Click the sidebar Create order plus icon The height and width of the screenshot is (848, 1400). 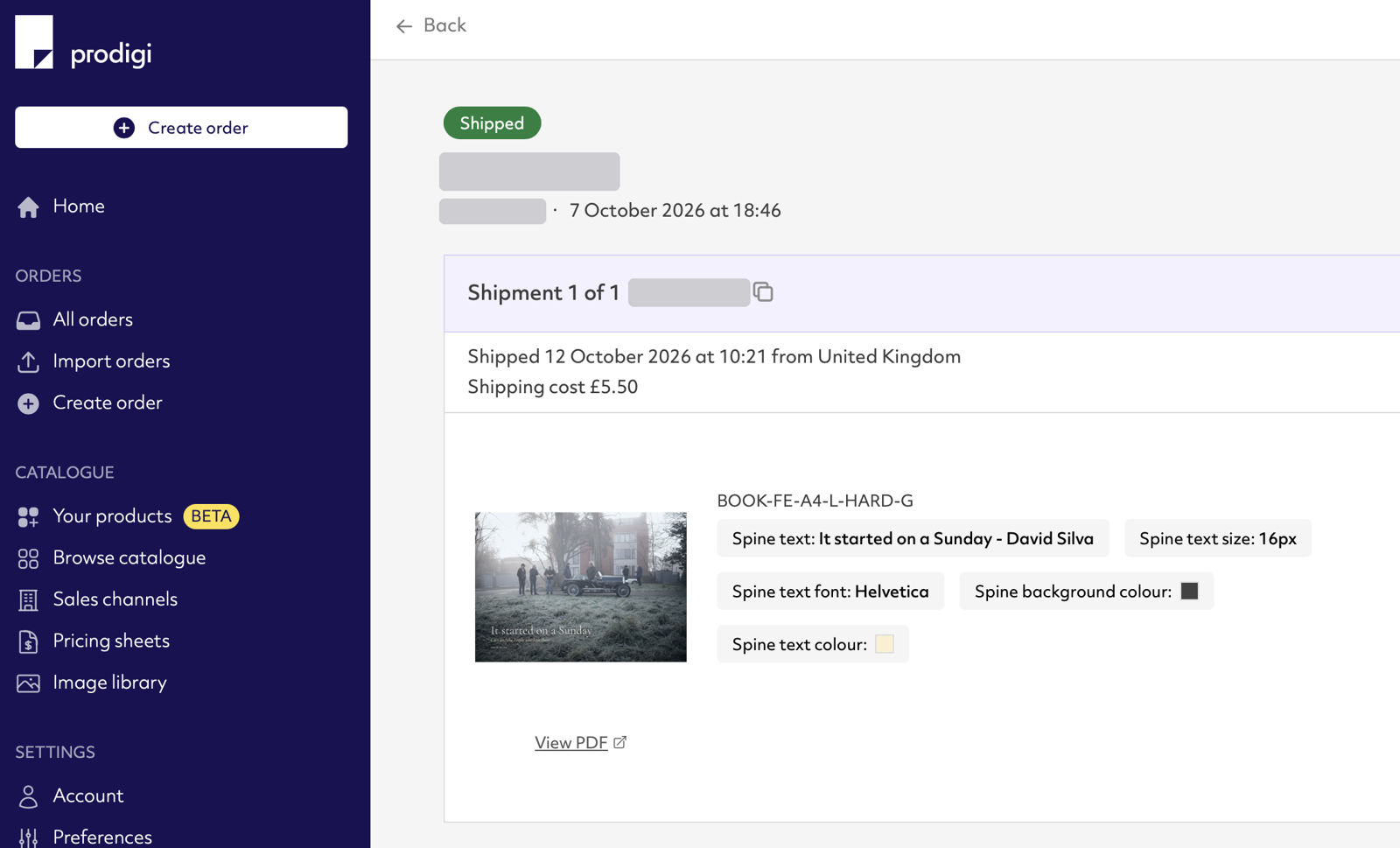(28, 403)
